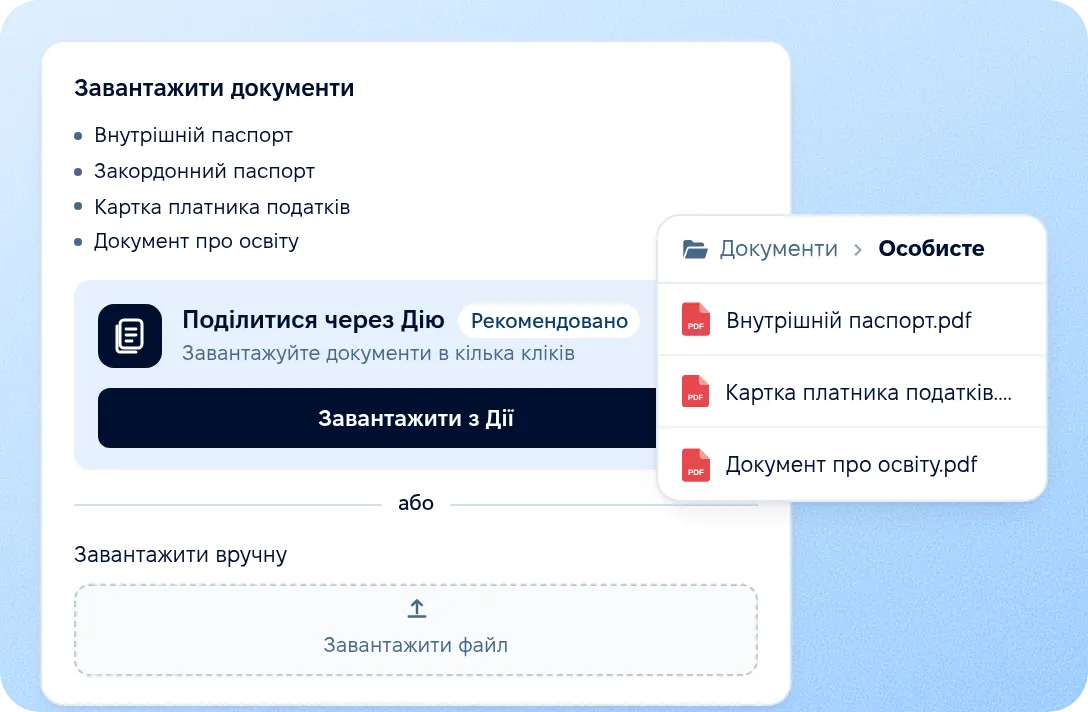
Task: Click the Завантажити файл upload area
Action: [x=416, y=629]
